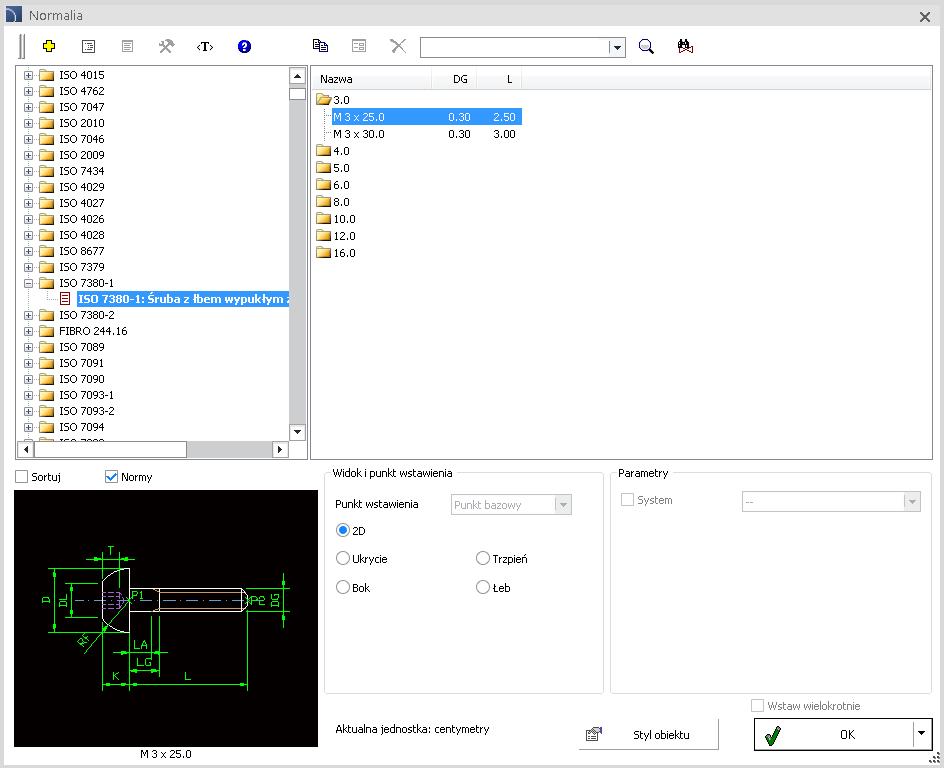944x768 pixels.
Task: Select the Łeb radio button
Action: 482,587
